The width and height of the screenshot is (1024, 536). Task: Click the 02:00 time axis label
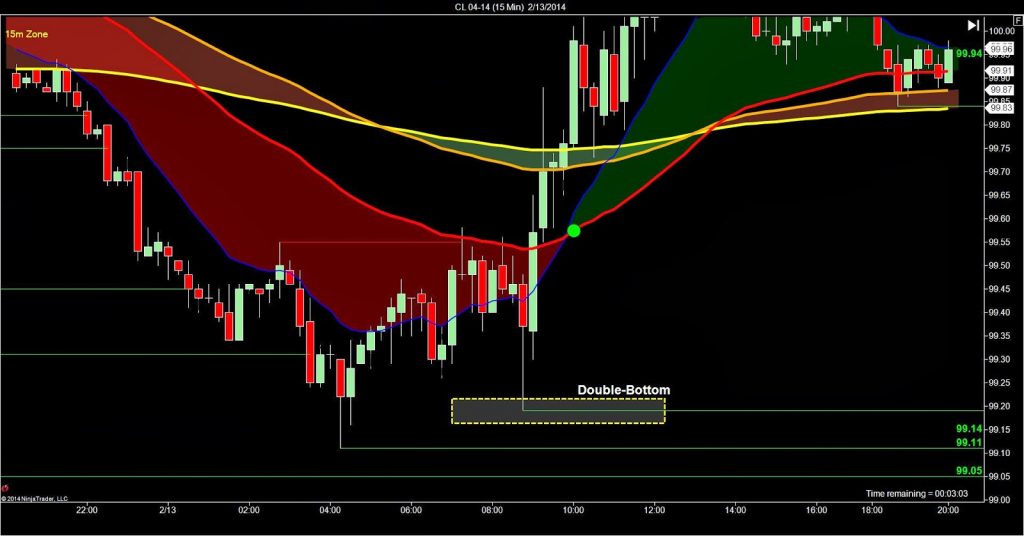249,510
